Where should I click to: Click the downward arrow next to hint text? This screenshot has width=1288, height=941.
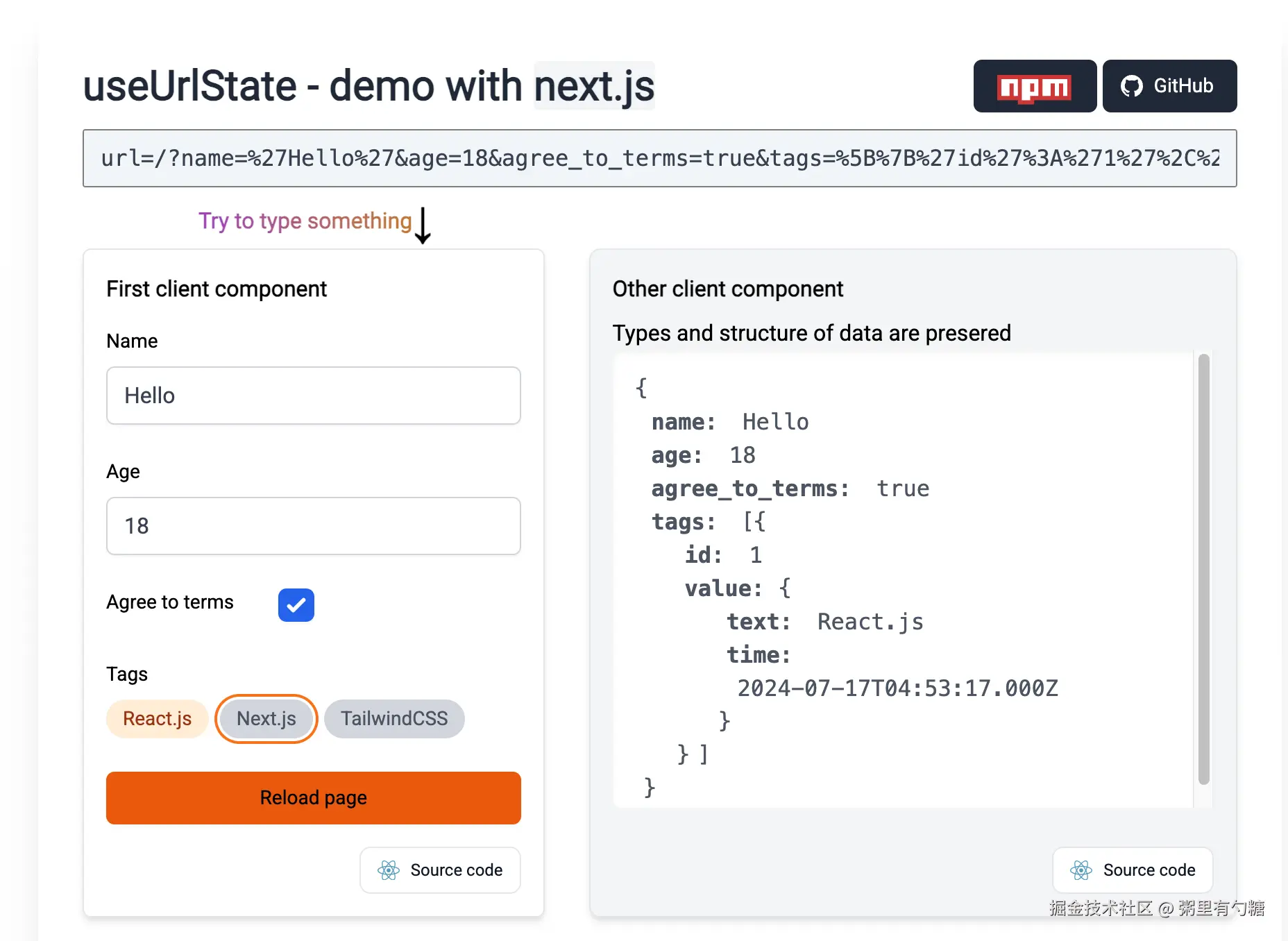[423, 226]
